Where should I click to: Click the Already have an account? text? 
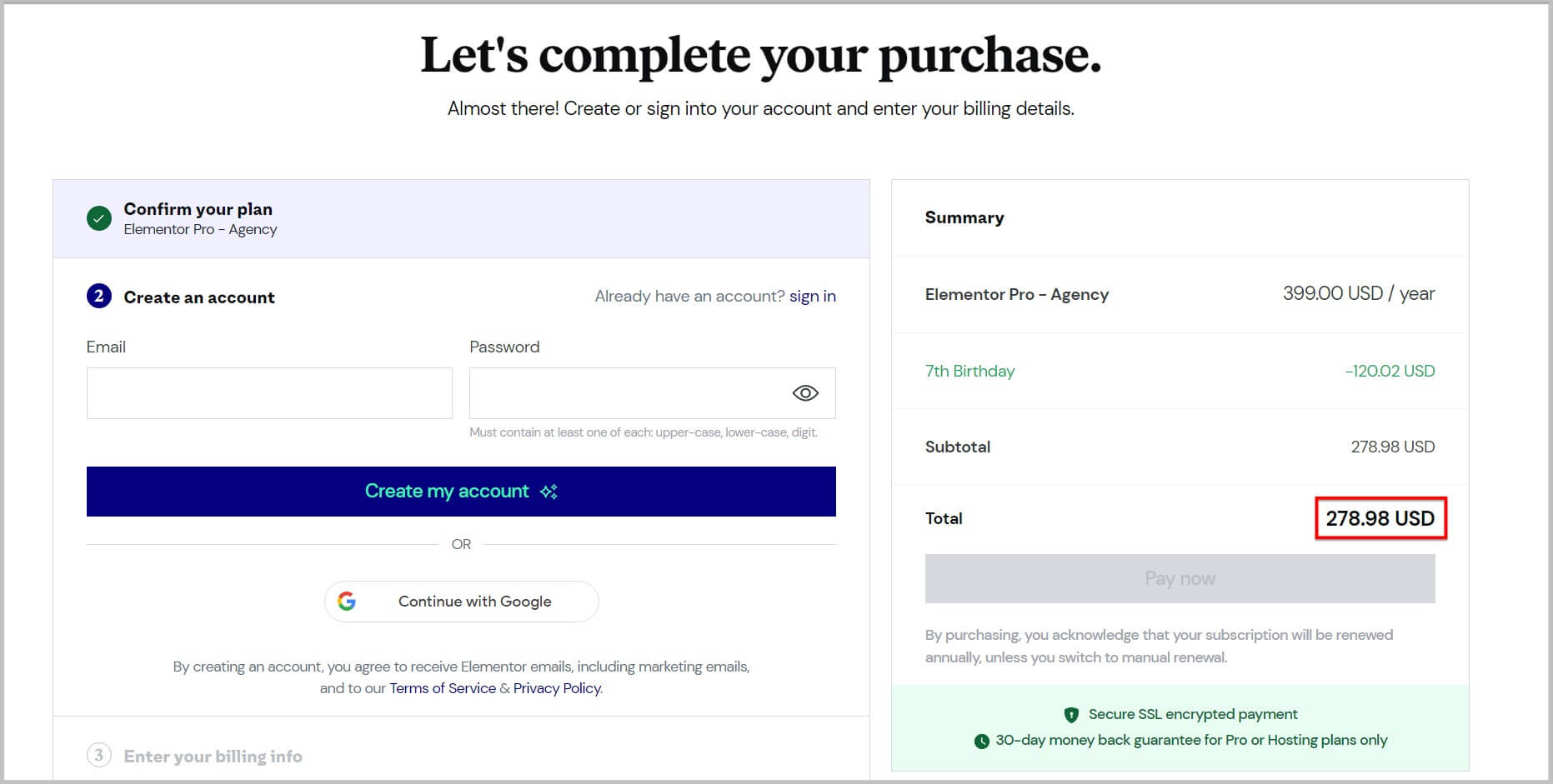(x=689, y=297)
